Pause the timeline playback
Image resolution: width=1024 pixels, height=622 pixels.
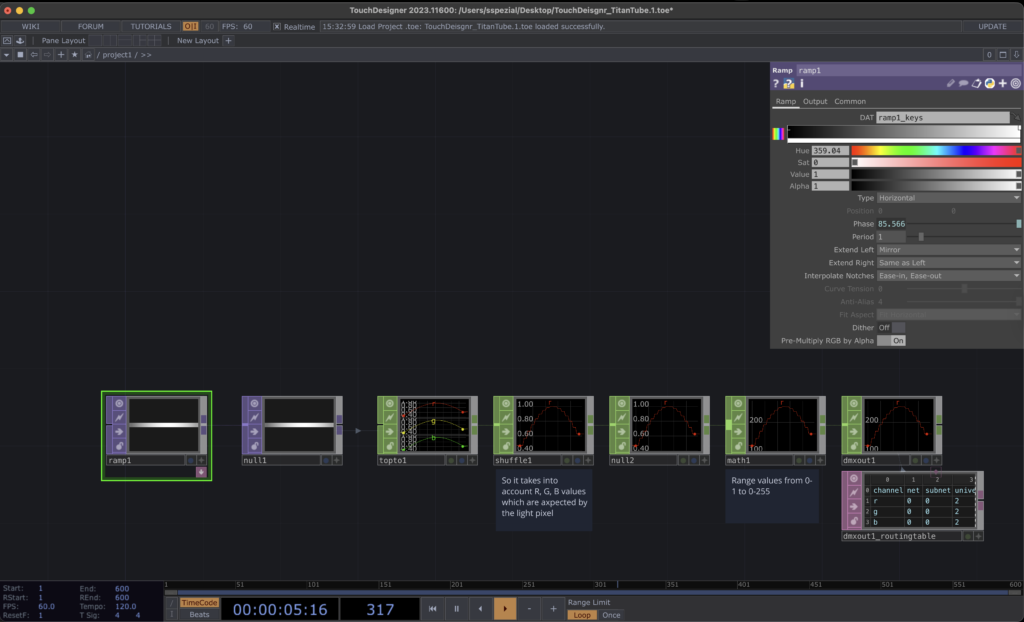[456, 608]
